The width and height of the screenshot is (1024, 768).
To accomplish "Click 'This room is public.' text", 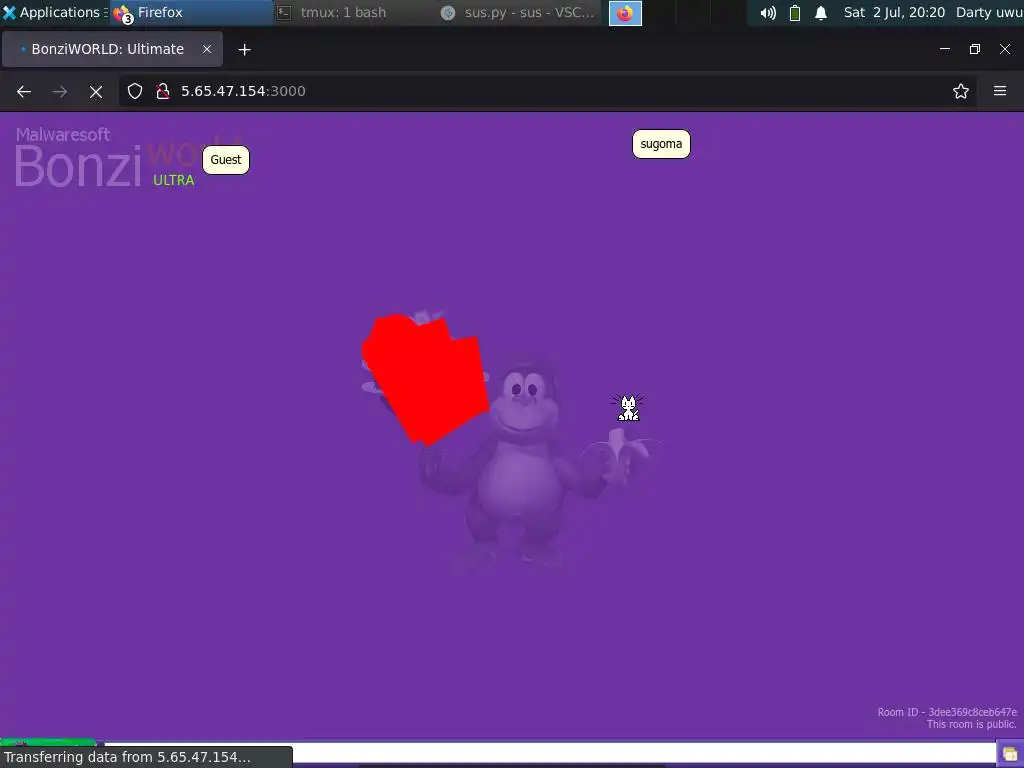I will point(972,724).
